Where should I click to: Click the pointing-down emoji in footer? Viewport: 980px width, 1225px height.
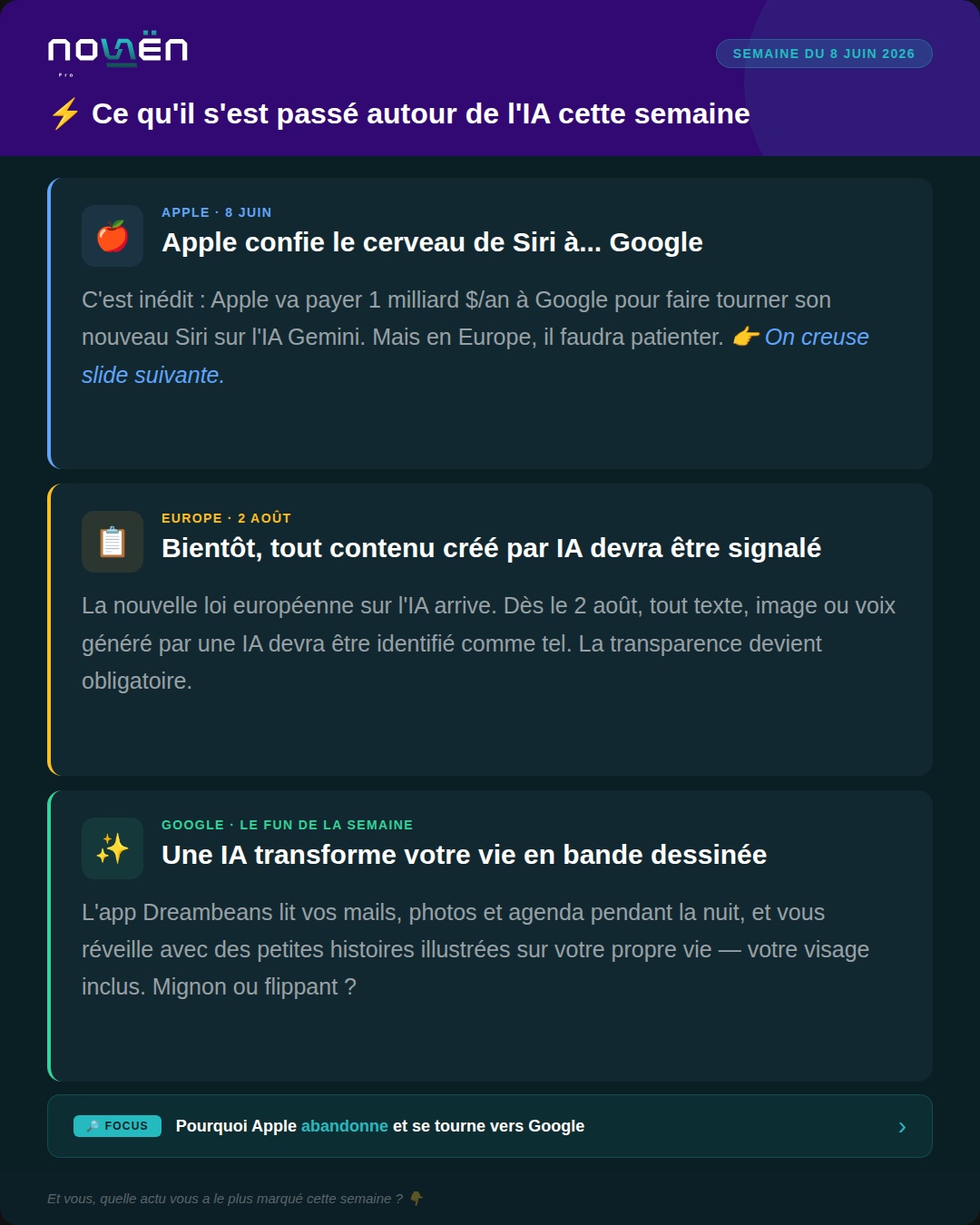click(x=416, y=1199)
